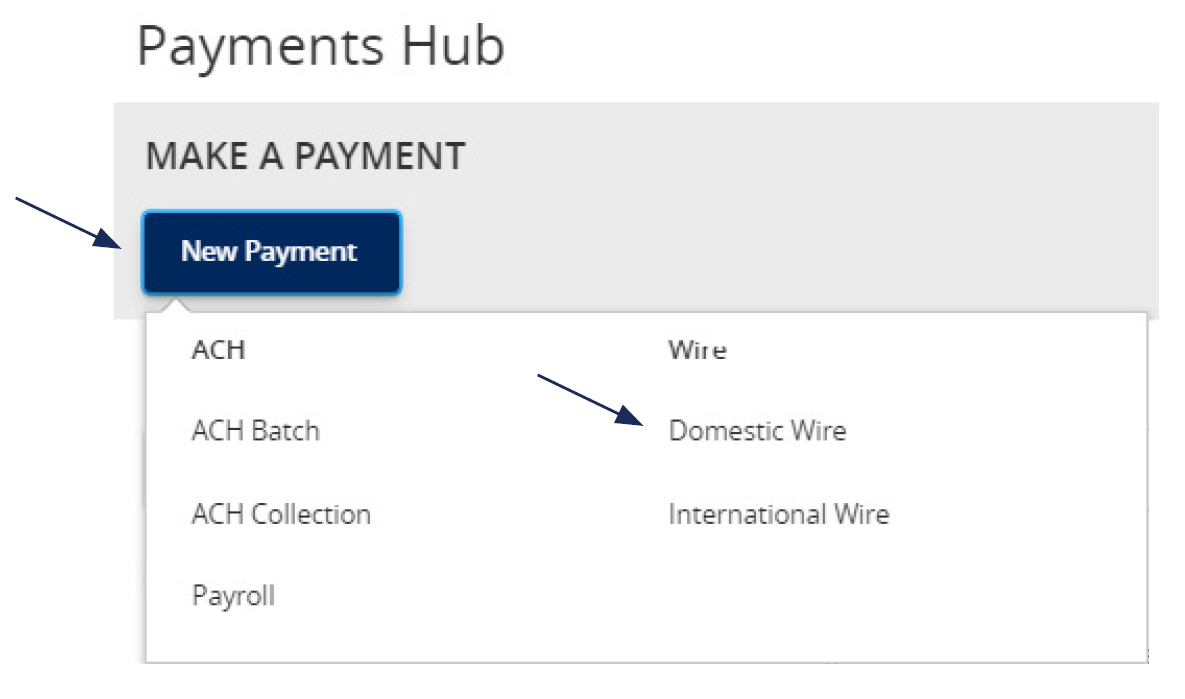The width and height of the screenshot is (1185, 699).
Task: Open the Wire category header
Action: pyautogui.click(x=696, y=350)
